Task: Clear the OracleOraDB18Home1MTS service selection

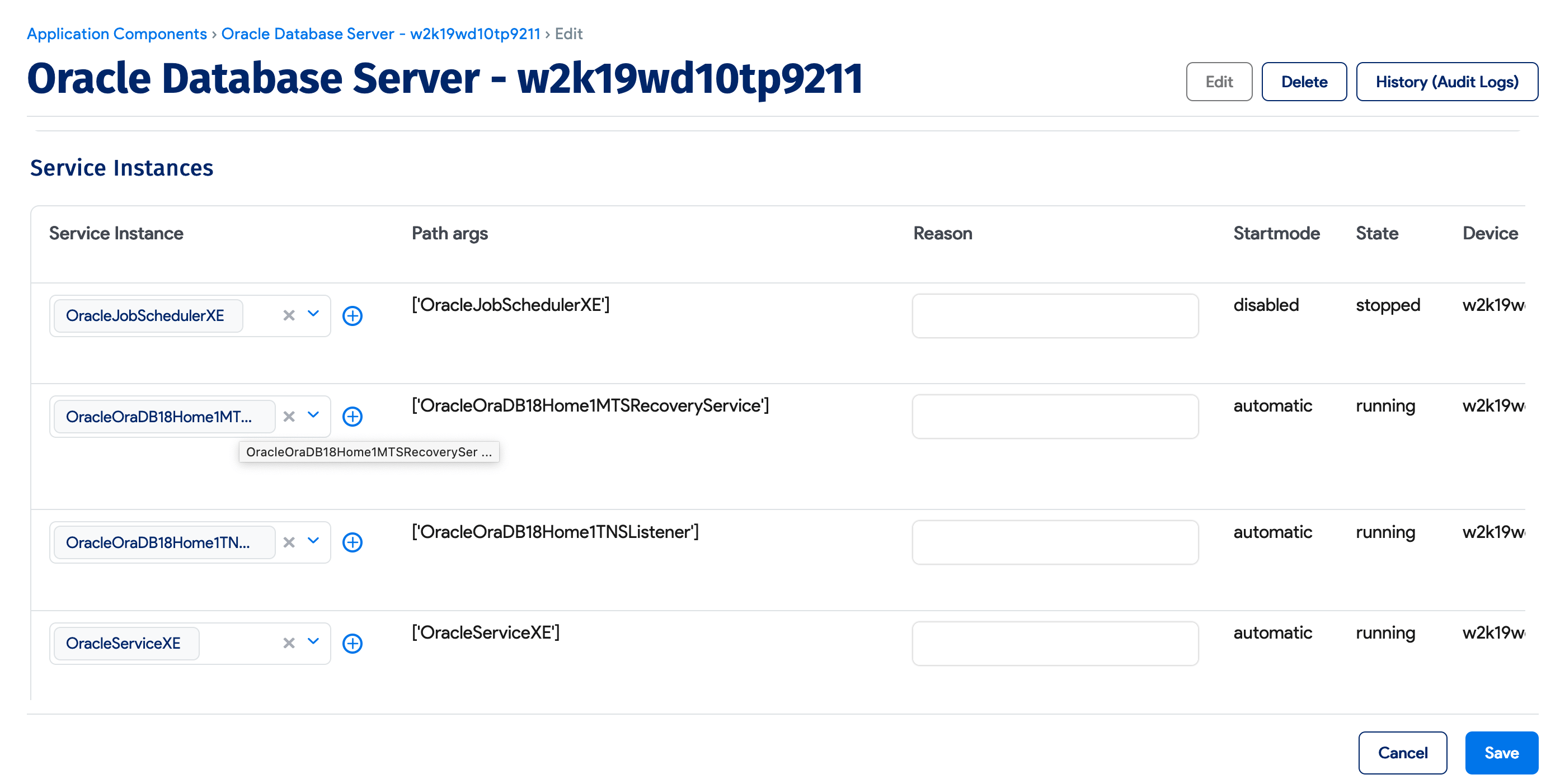Action: click(289, 417)
